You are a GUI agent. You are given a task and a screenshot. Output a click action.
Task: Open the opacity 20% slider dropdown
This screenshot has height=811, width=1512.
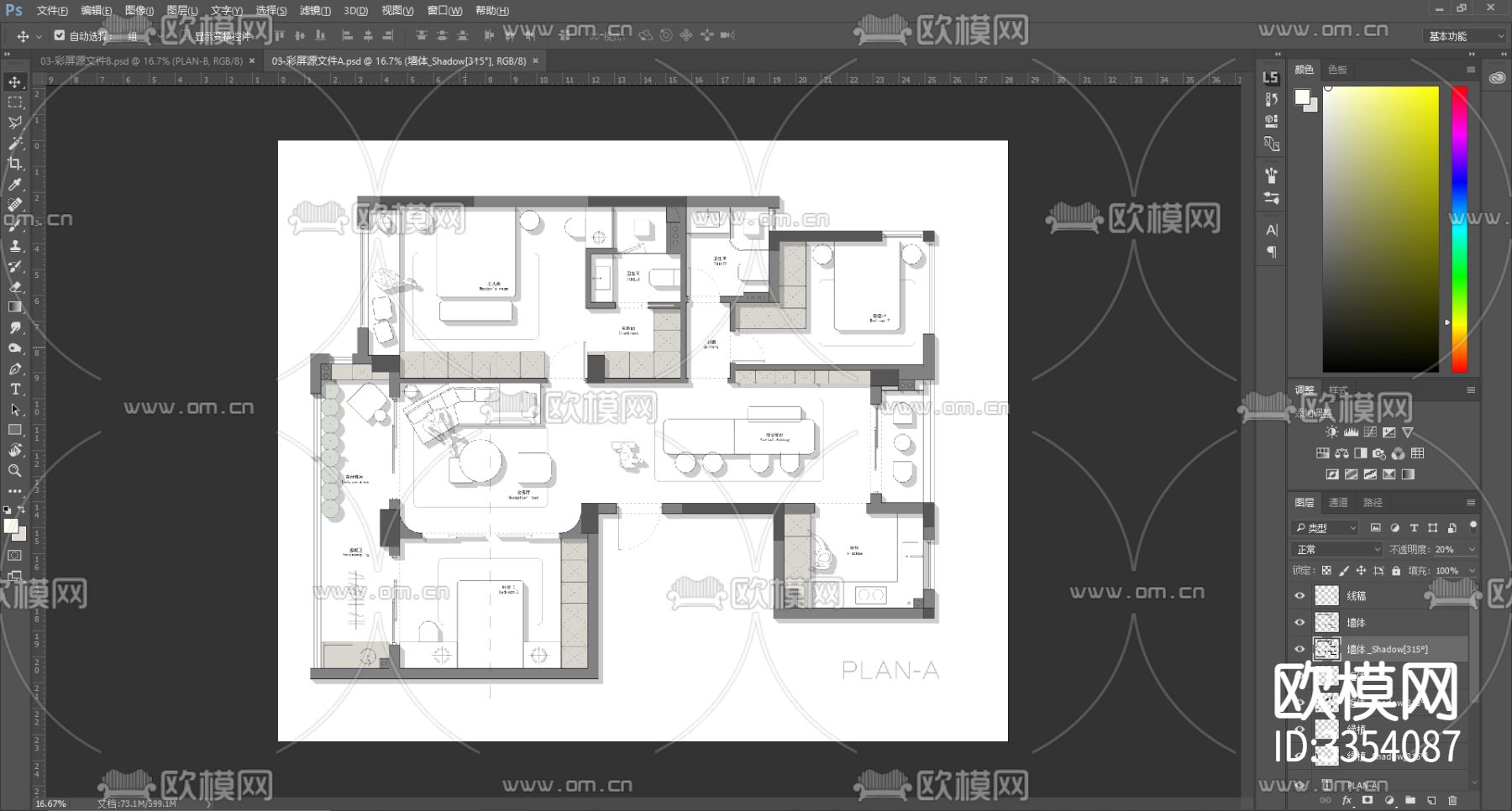pyautogui.click(x=1472, y=549)
